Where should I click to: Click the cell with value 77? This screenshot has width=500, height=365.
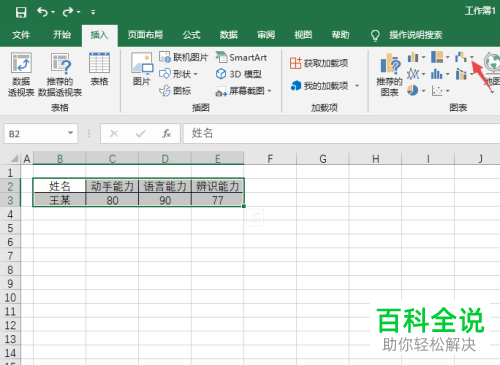tap(218, 200)
